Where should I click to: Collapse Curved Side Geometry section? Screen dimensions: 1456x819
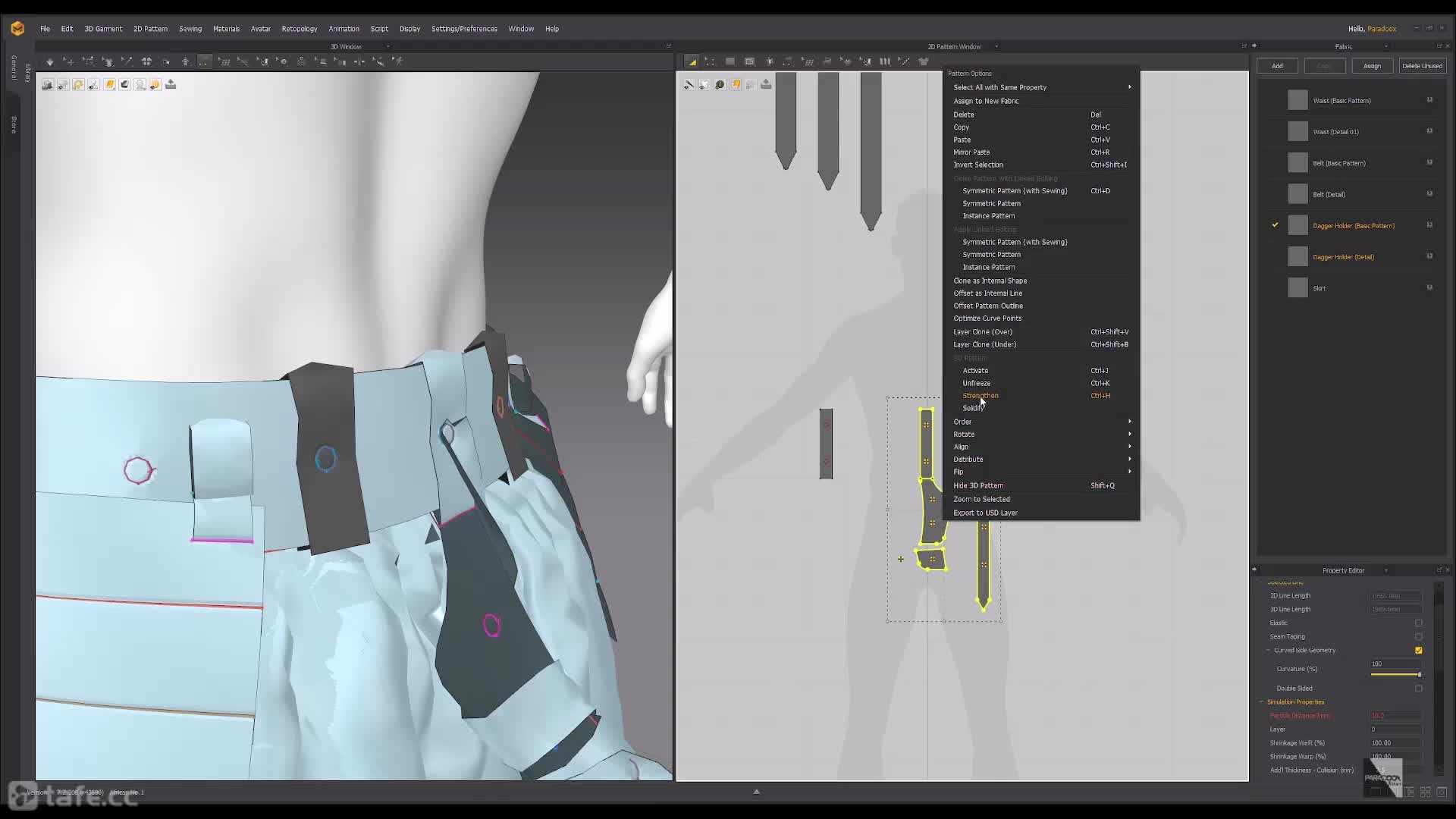1268,651
